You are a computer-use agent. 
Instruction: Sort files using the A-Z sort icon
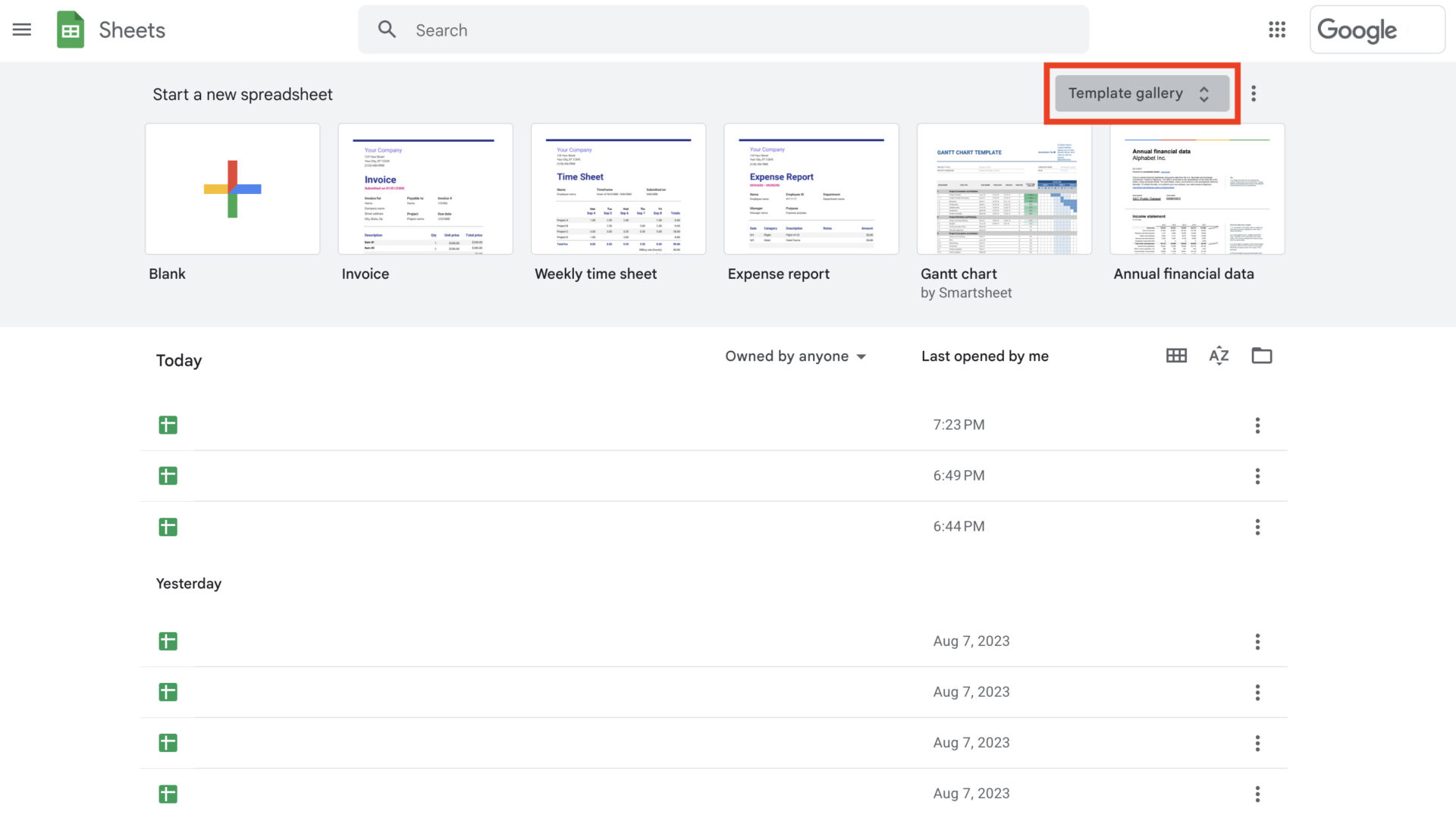pos(1219,355)
